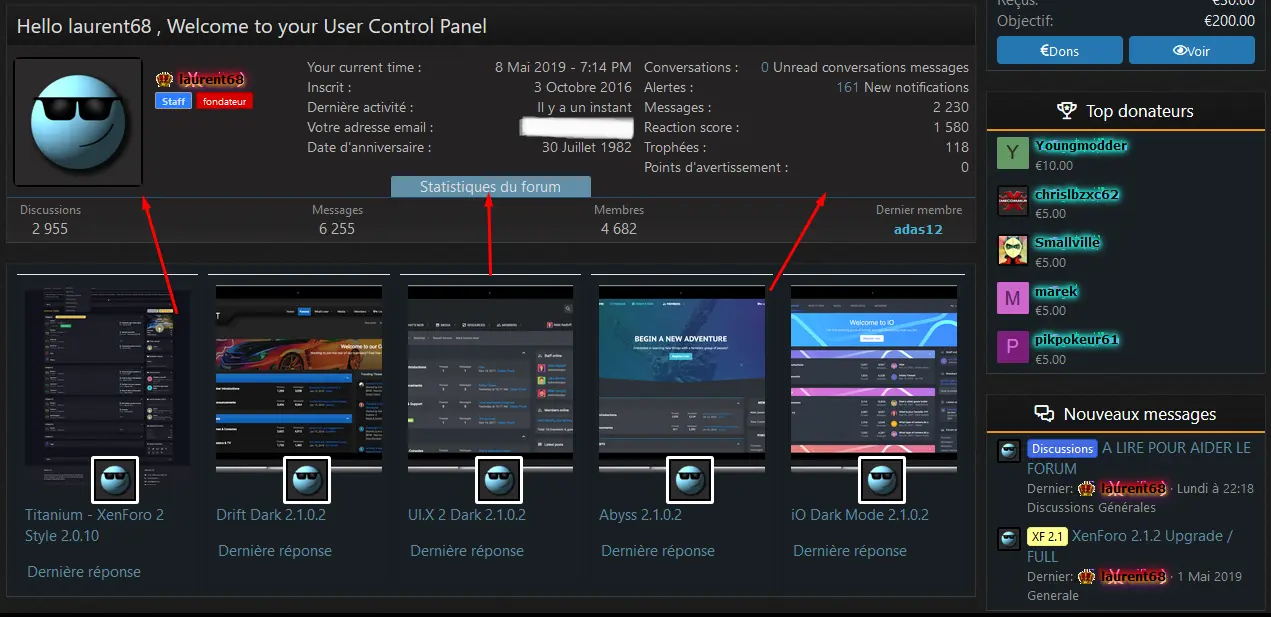The width and height of the screenshot is (1271, 617).
Task: Open the 161 New notifications link
Action: 902,88
